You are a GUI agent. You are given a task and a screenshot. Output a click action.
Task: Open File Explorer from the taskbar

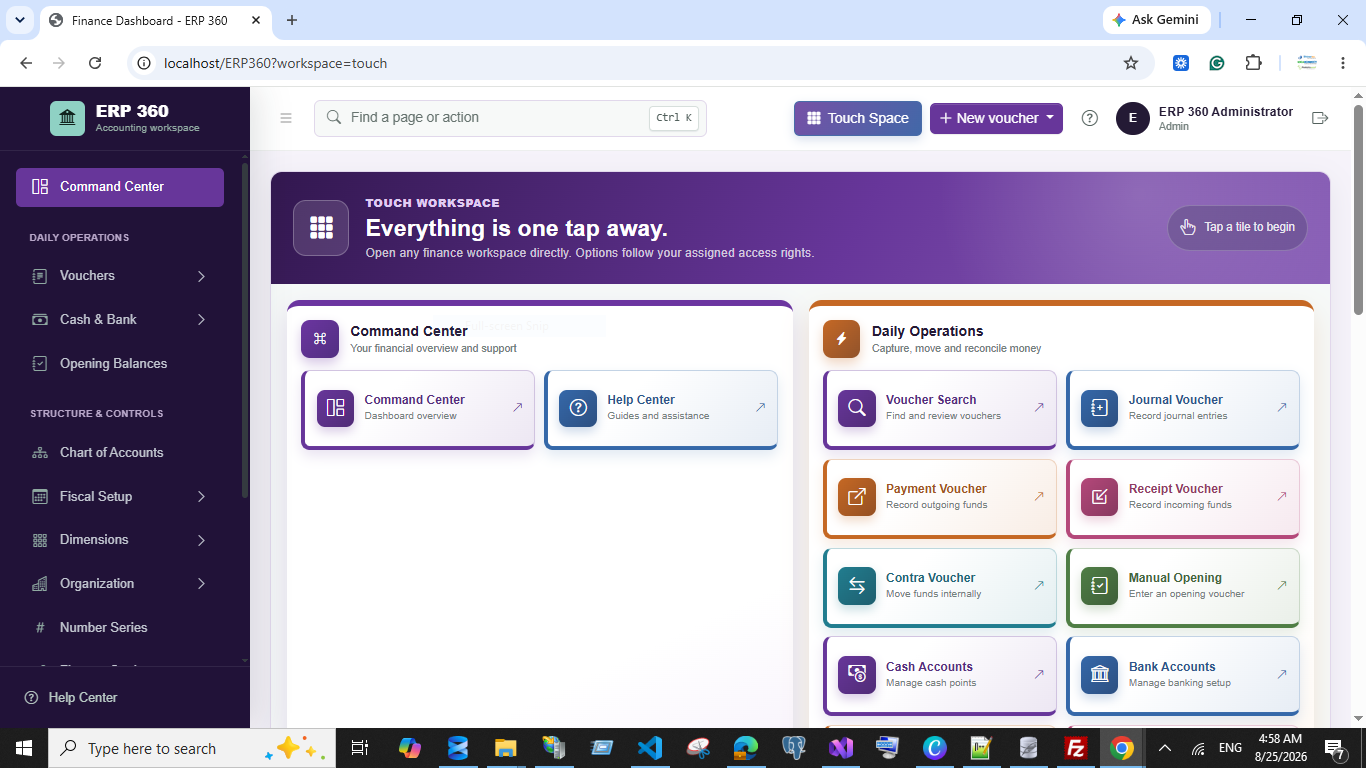[505, 748]
